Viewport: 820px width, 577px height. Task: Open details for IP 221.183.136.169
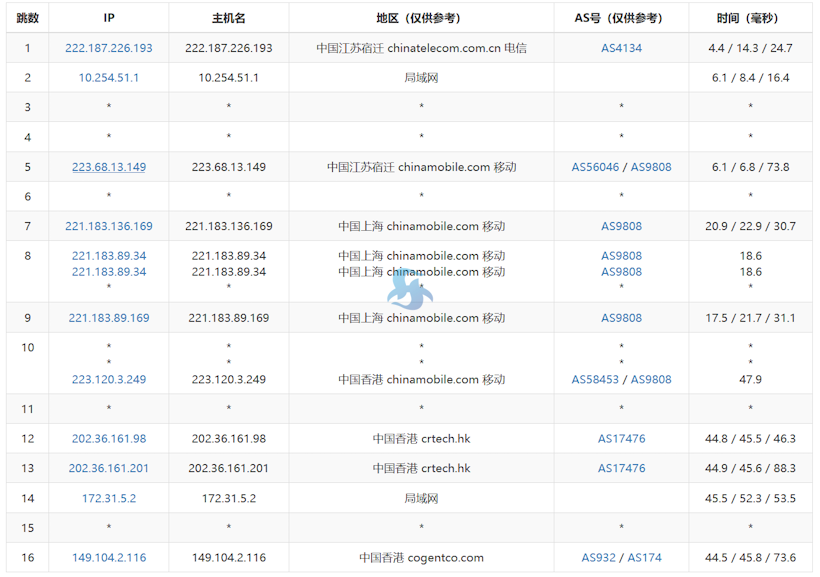[x=109, y=226]
